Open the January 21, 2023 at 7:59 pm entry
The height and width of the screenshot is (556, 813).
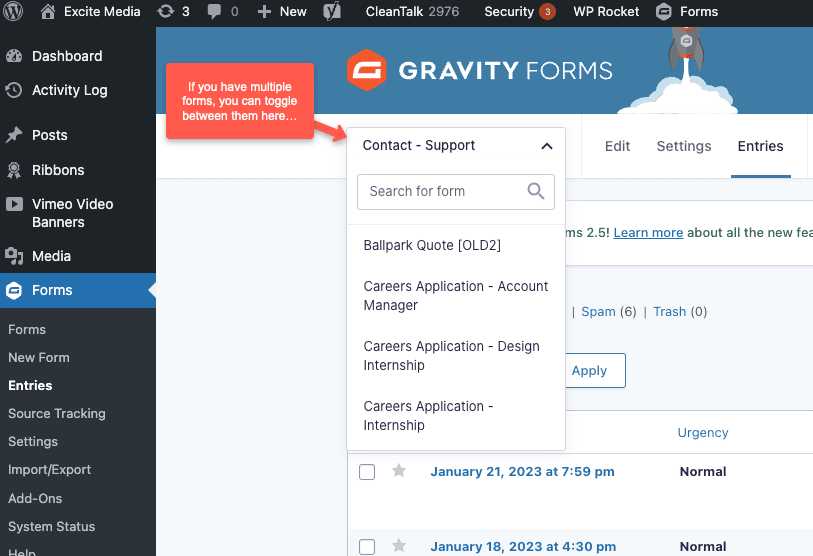click(x=523, y=471)
